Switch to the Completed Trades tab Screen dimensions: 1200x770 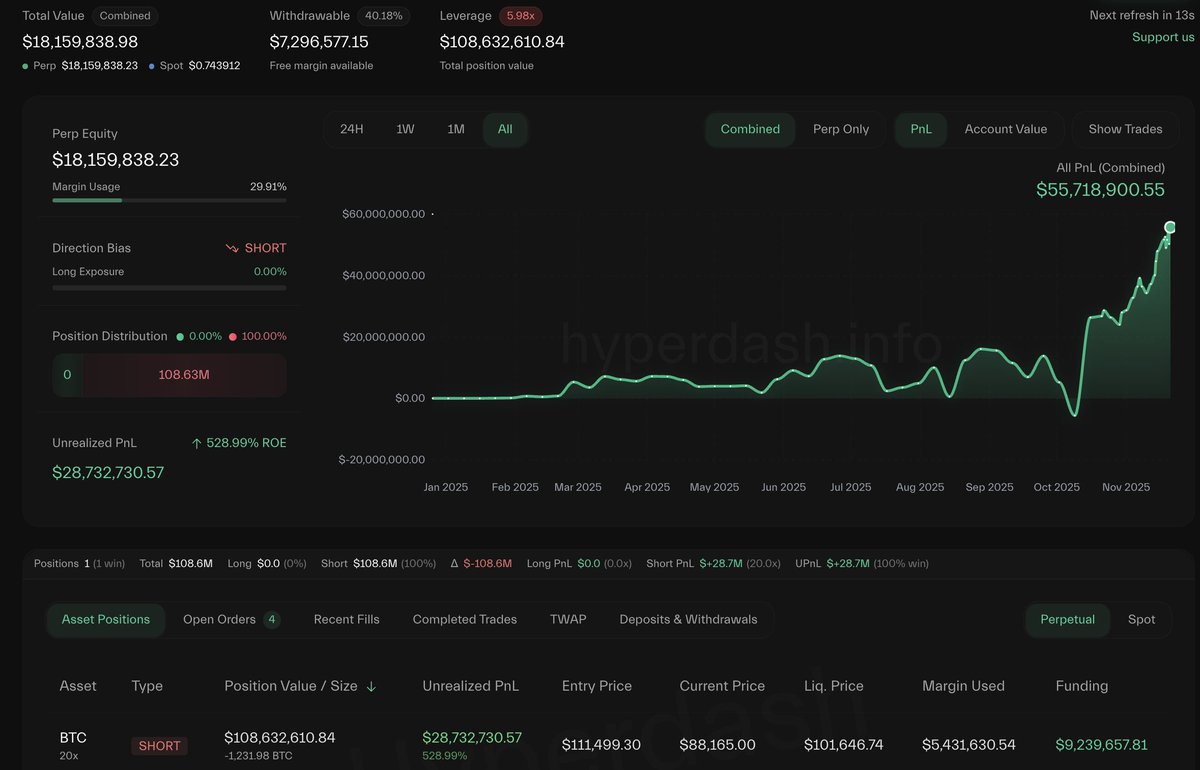click(x=464, y=619)
